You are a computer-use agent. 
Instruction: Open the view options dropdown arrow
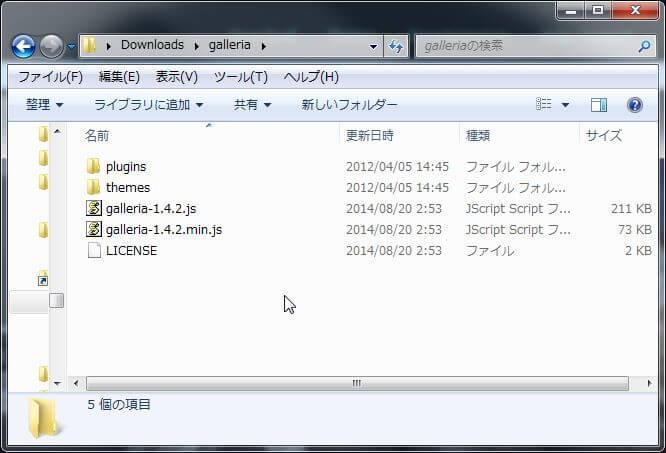coord(565,105)
